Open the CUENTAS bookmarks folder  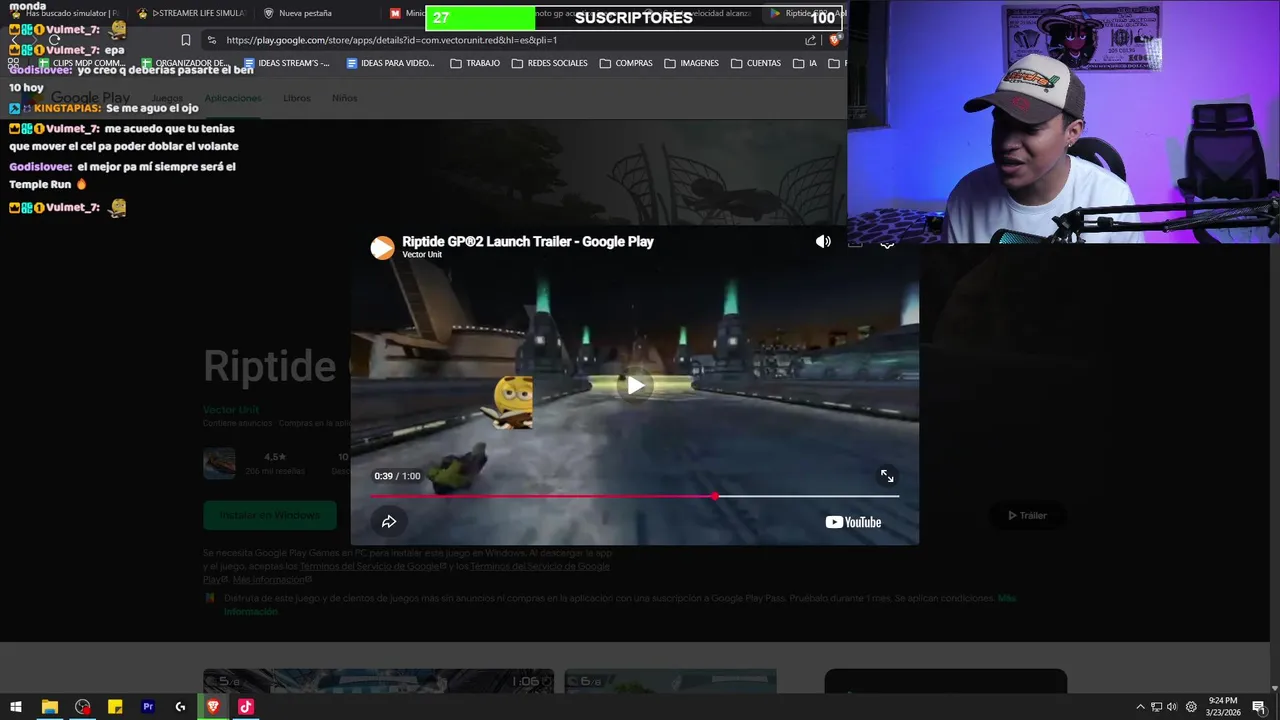756,63
